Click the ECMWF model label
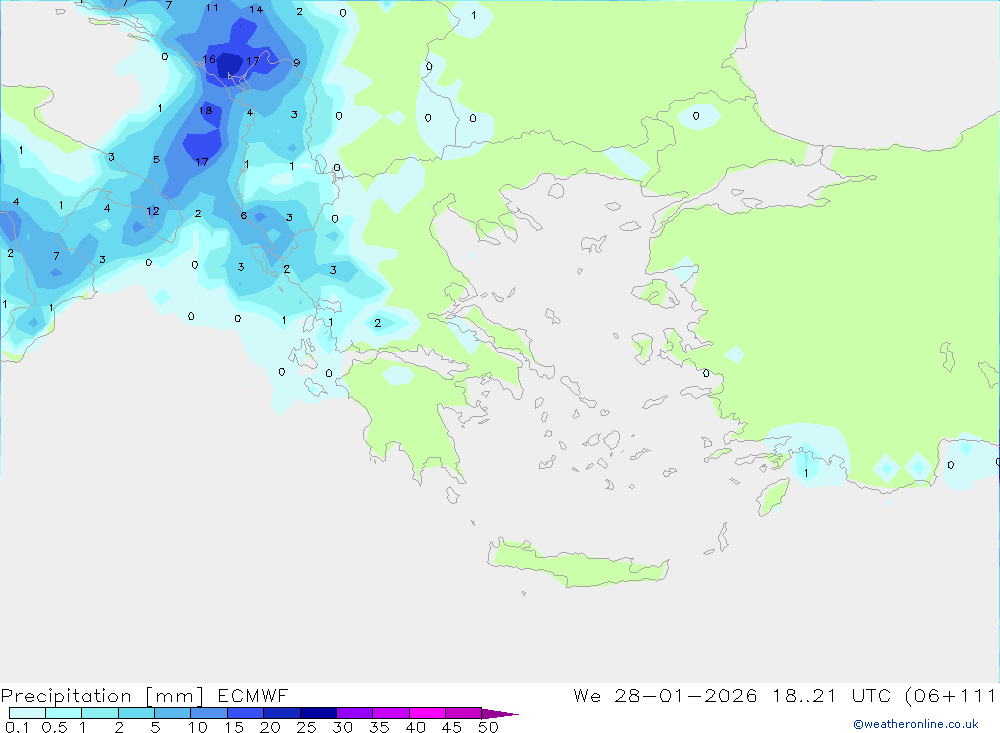1000x733 pixels. coord(253,695)
